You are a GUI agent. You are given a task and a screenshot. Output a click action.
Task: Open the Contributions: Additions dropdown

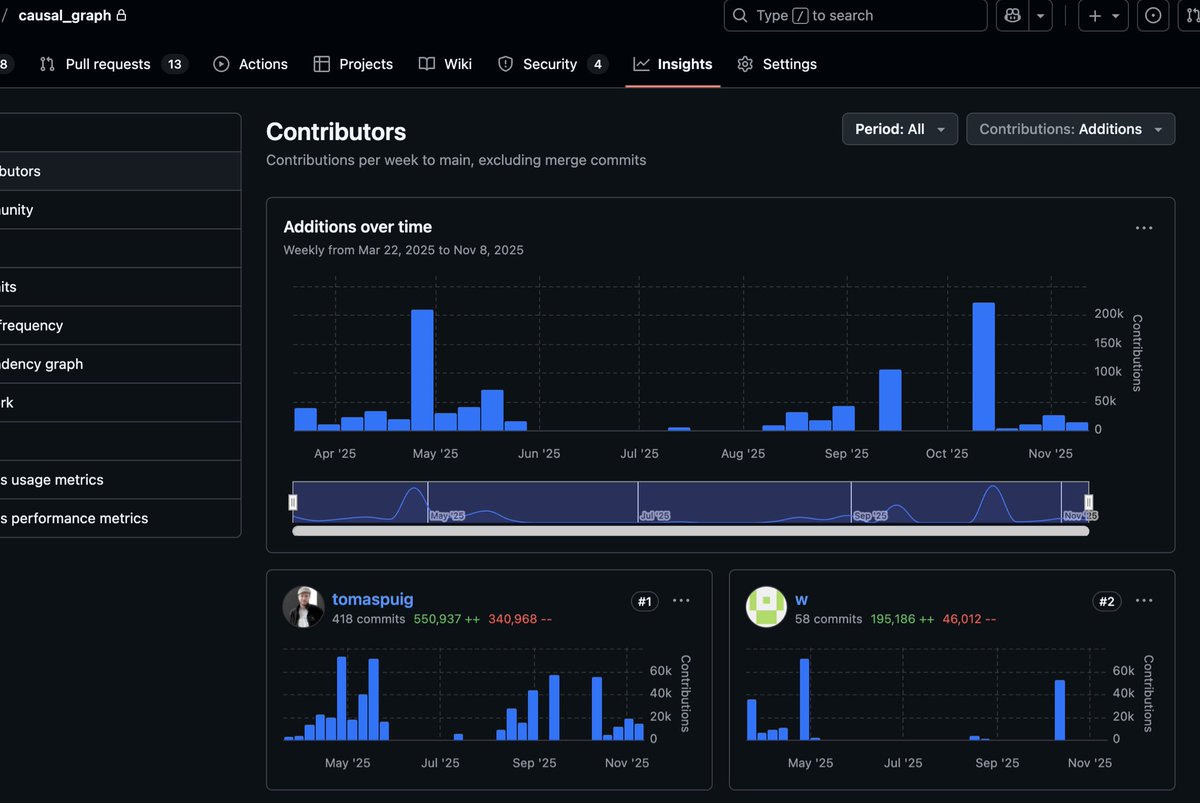[1070, 129]
